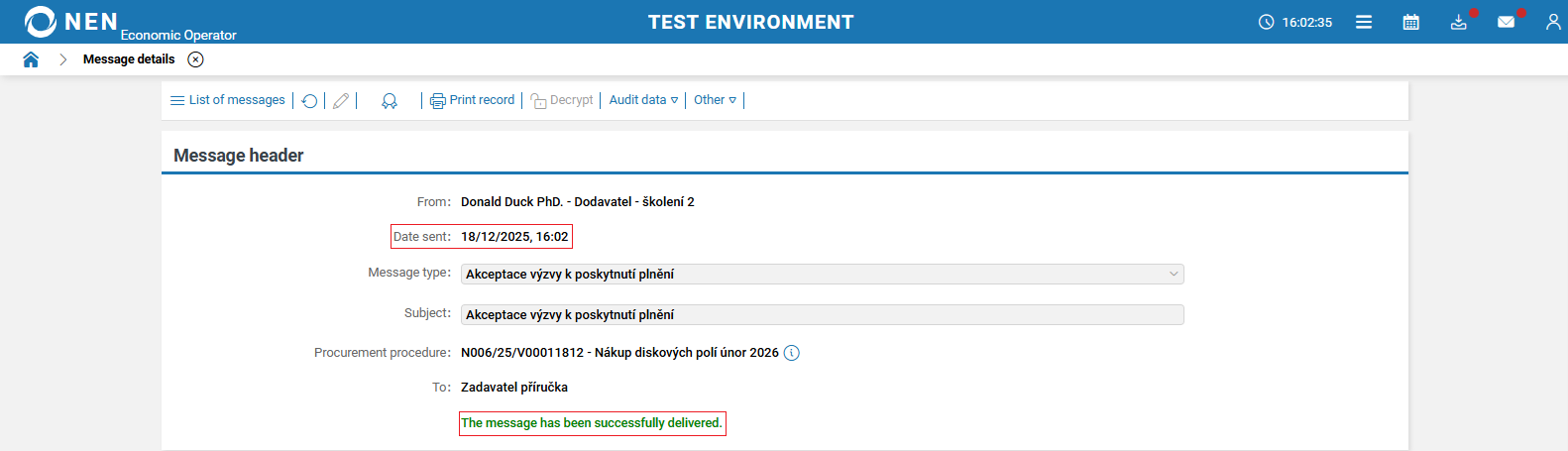
Task: Click the NEN logo
Action: click(x=71, y=22)
